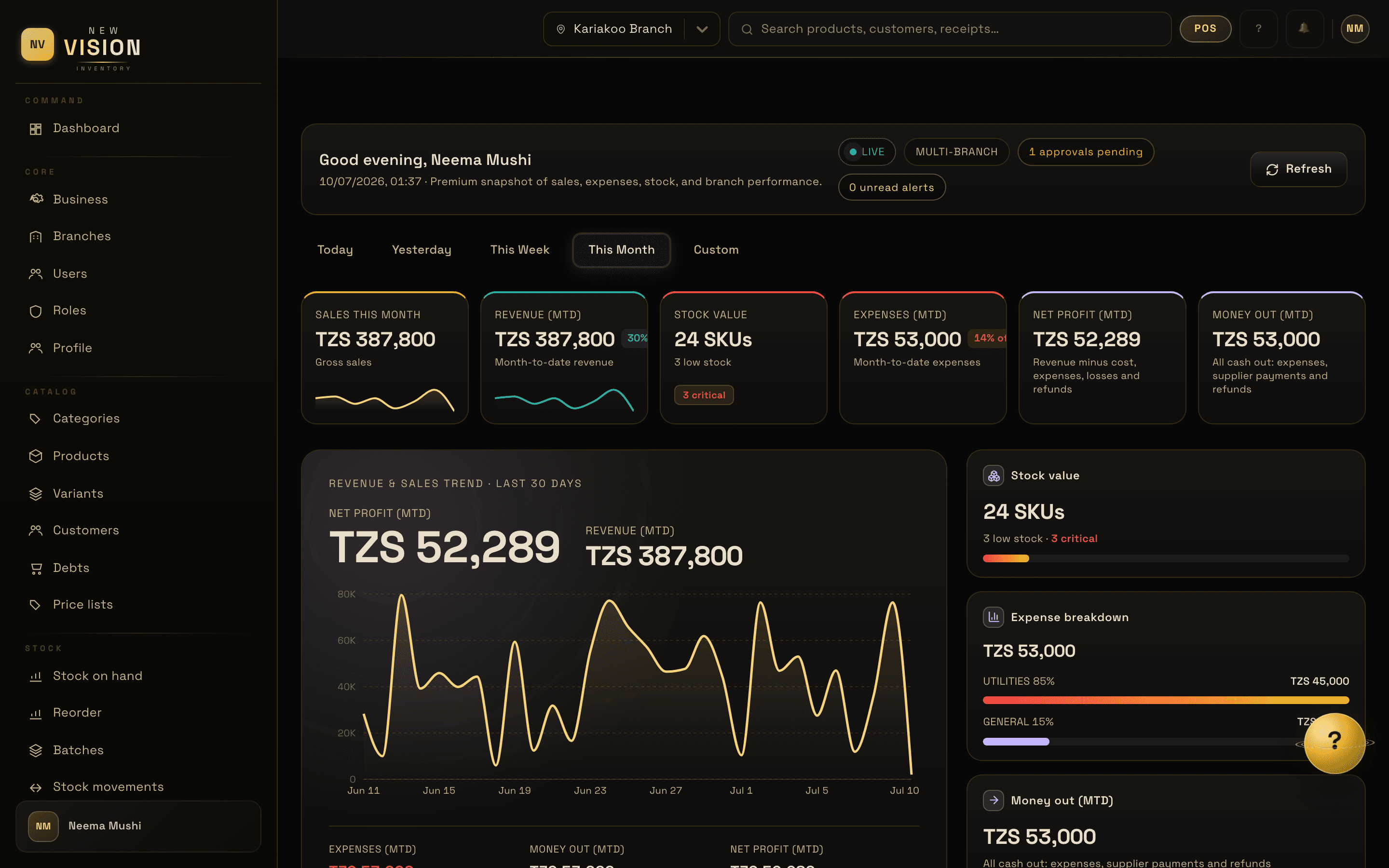
Task: Click the LIVE status pill
Action: click(867, 151)
